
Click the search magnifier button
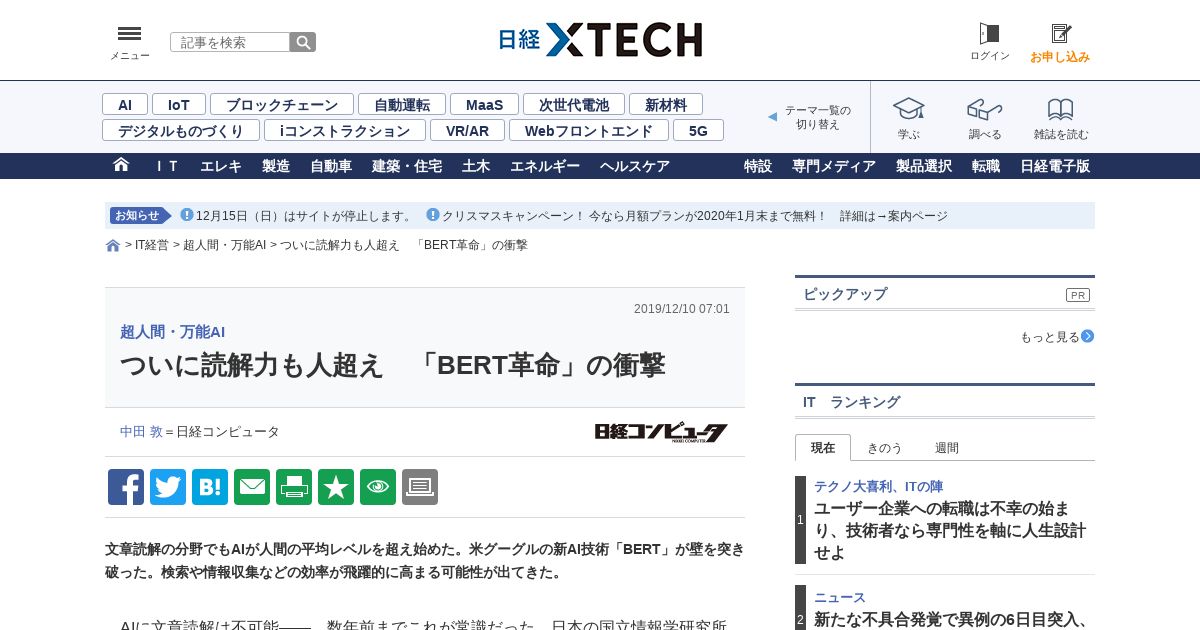[303, 42]
